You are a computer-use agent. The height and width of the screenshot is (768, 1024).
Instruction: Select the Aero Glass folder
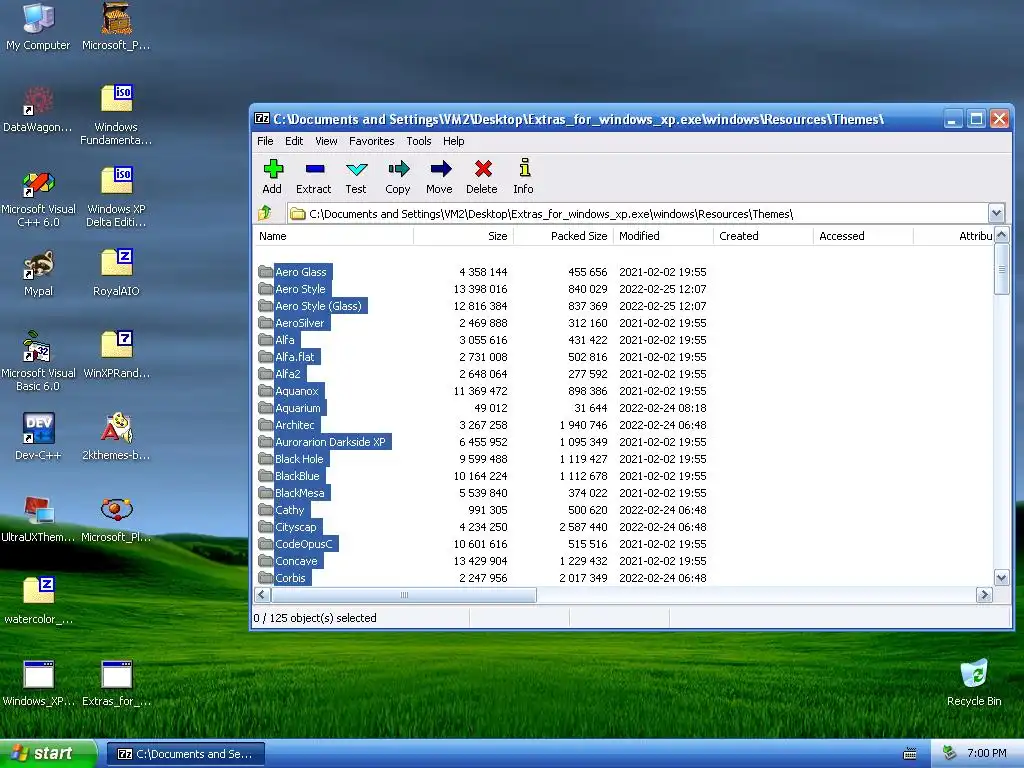click(x=295, y=272)
